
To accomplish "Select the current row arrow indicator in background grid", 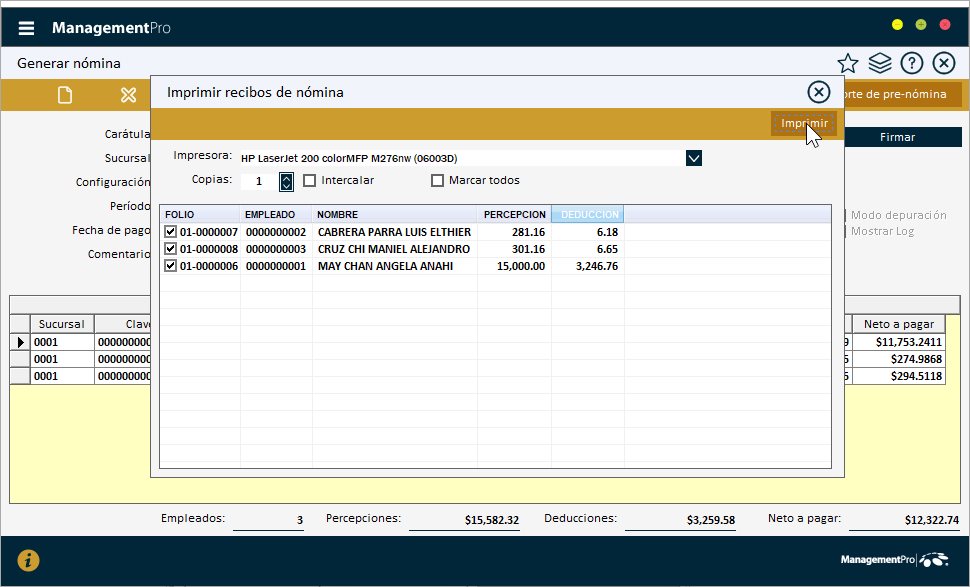I will click(20, 342).
